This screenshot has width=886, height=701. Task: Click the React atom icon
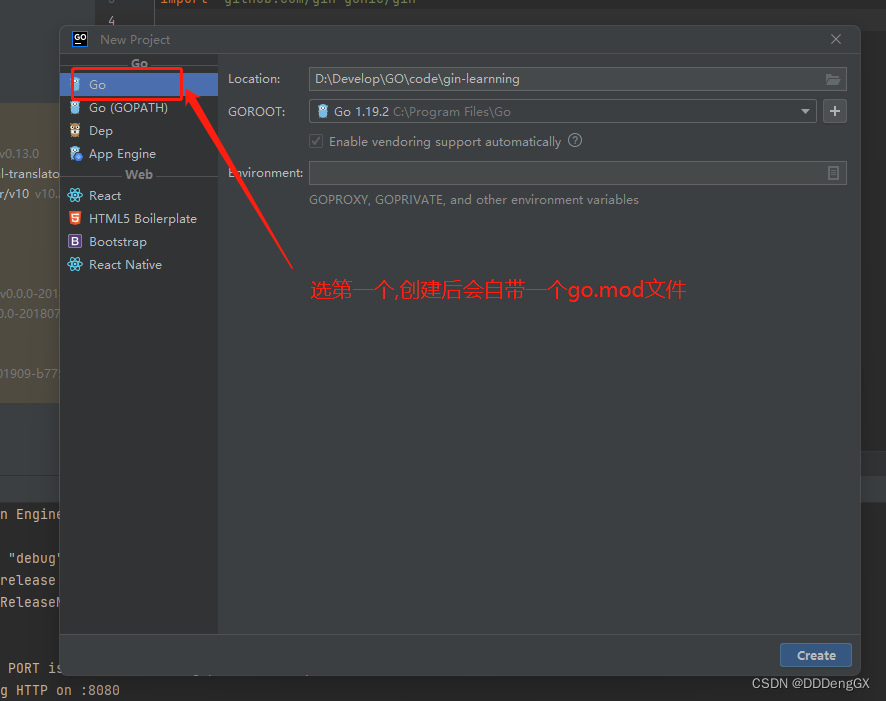75,195
